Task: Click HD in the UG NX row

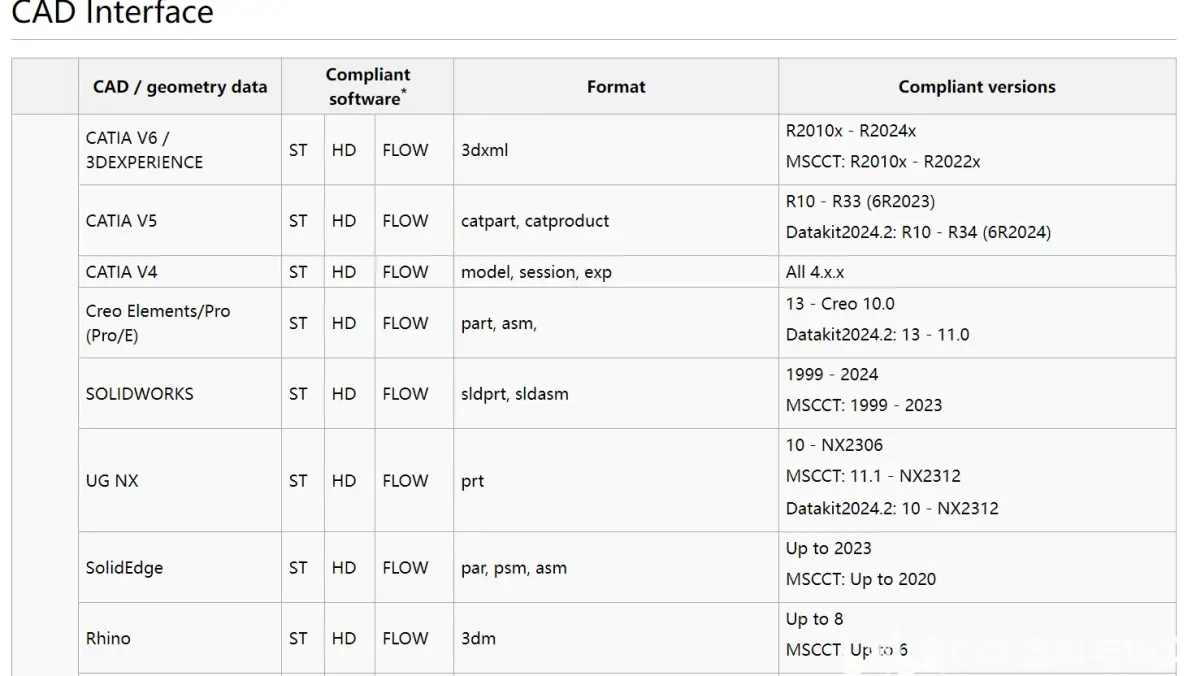Action: [344, 481]
